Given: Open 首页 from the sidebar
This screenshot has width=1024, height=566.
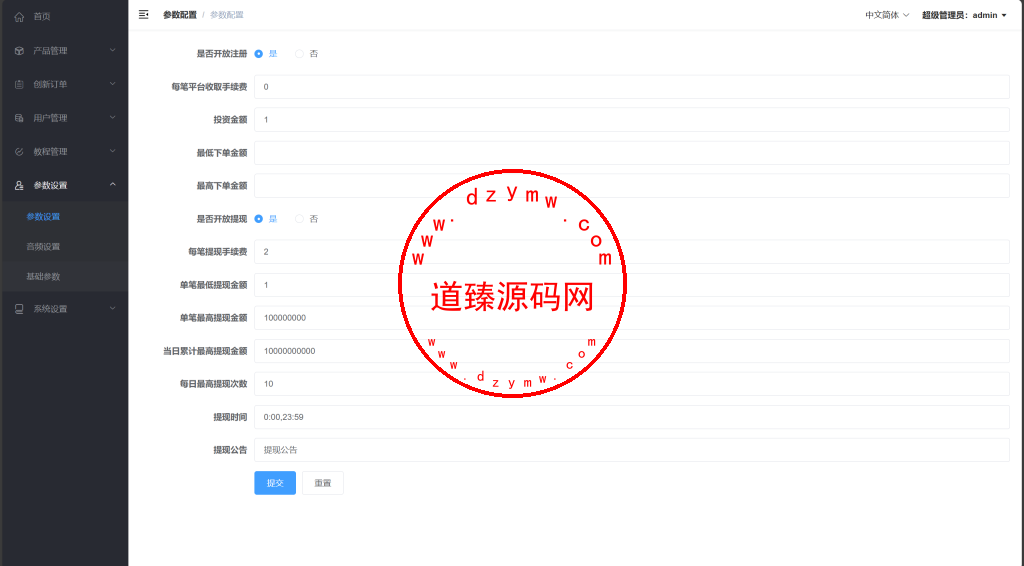Looking at the screenshot, I should [x=42, y=17].
